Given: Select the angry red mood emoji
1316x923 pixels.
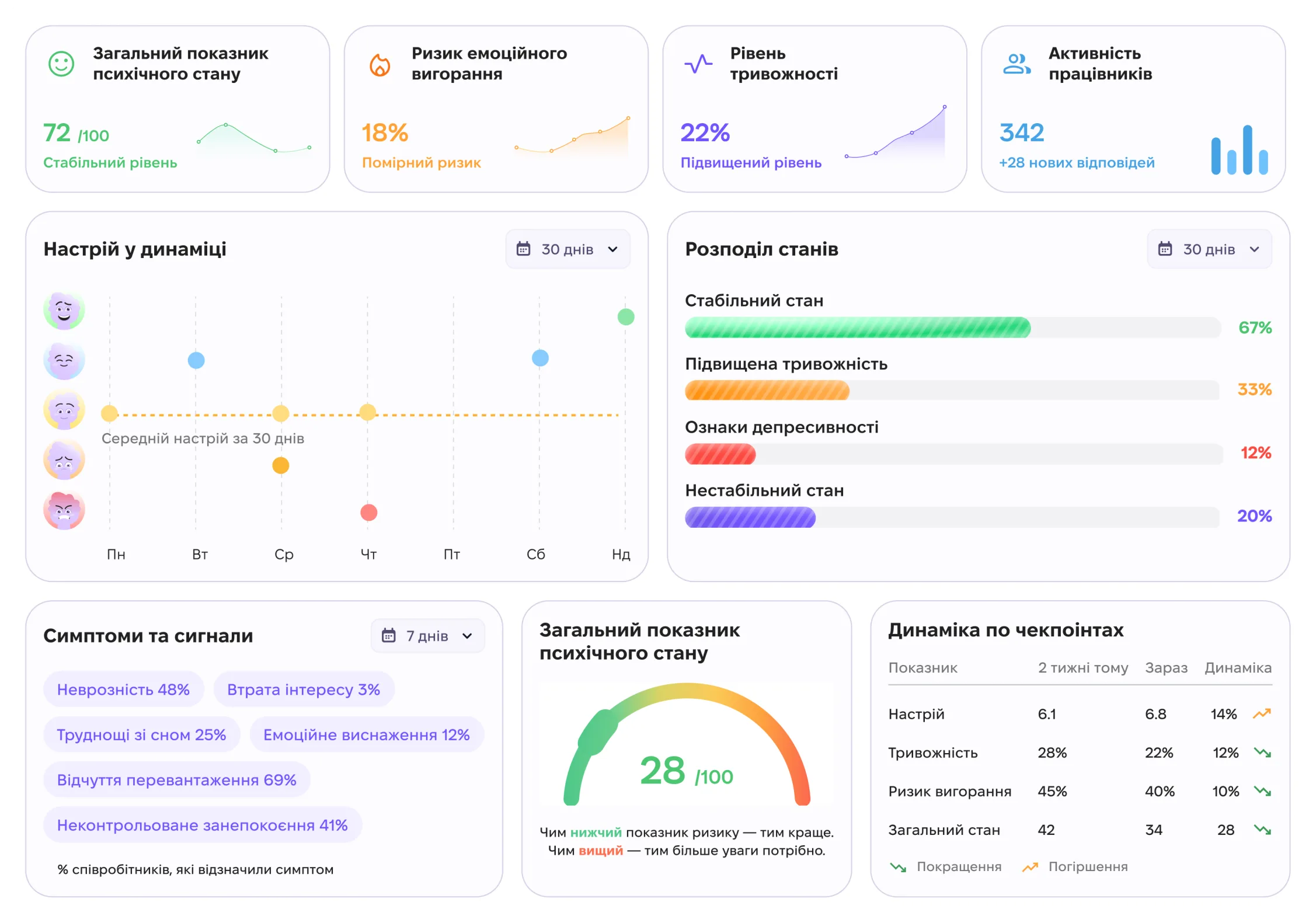Looking at the screenshot, I should pos(64,510).
